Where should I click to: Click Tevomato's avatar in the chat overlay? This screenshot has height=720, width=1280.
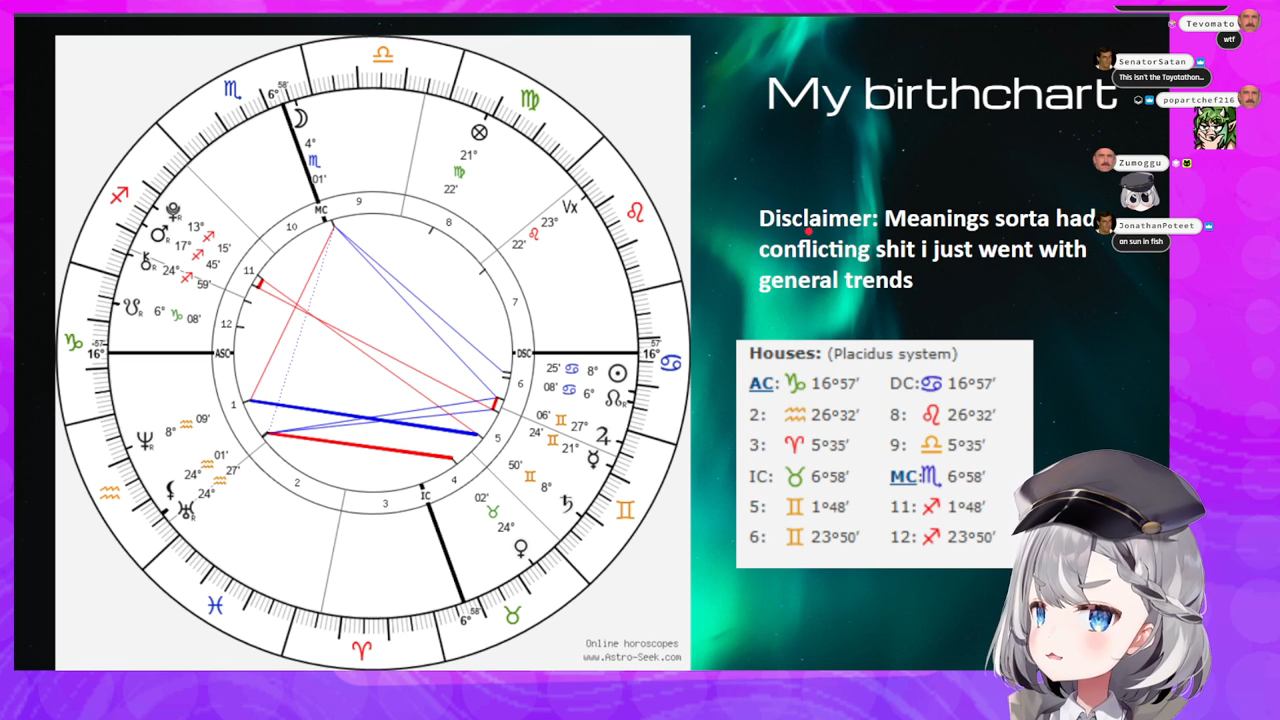1249,21
